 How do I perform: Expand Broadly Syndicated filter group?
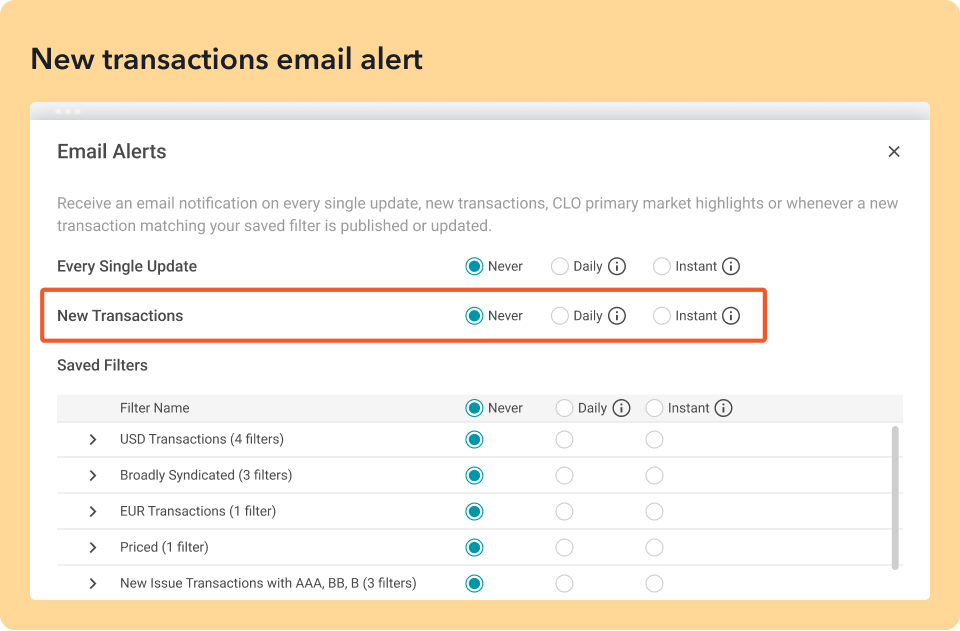[93, 476]
